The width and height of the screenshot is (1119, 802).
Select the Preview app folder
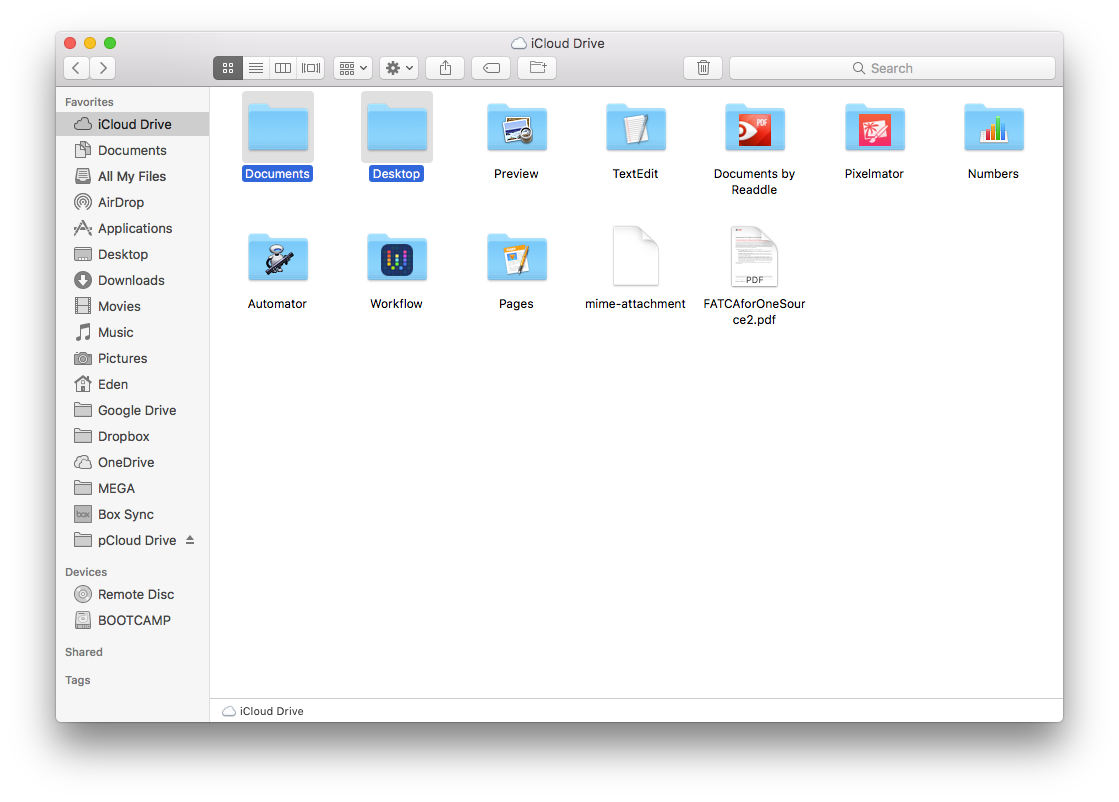(x=517, y=127)
